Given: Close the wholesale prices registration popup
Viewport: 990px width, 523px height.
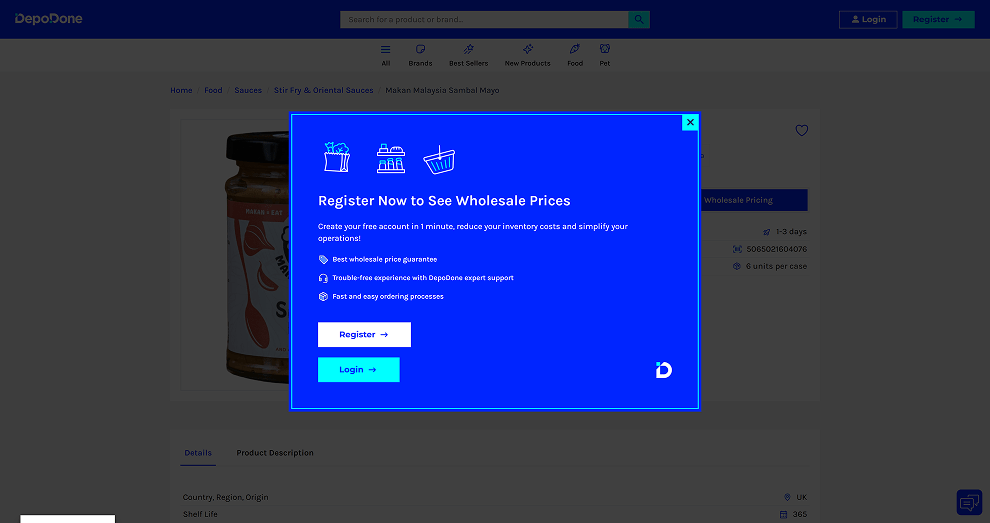Looking at the screenshot, I should coord(690,122).
